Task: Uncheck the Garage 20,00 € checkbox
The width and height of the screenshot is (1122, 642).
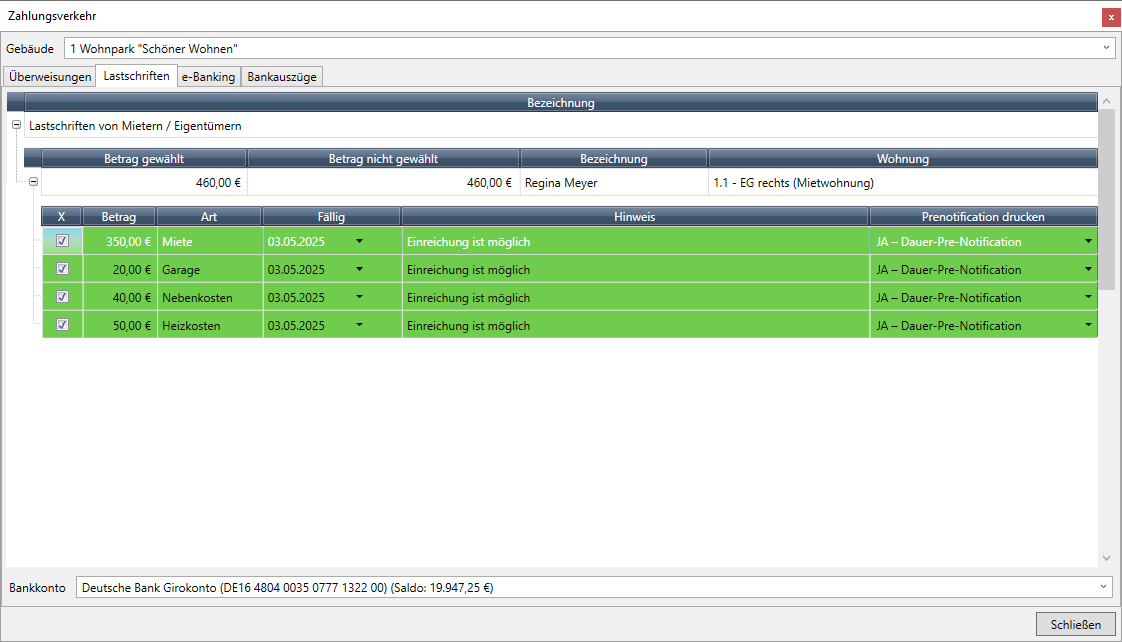Action: tap(62, 269)
